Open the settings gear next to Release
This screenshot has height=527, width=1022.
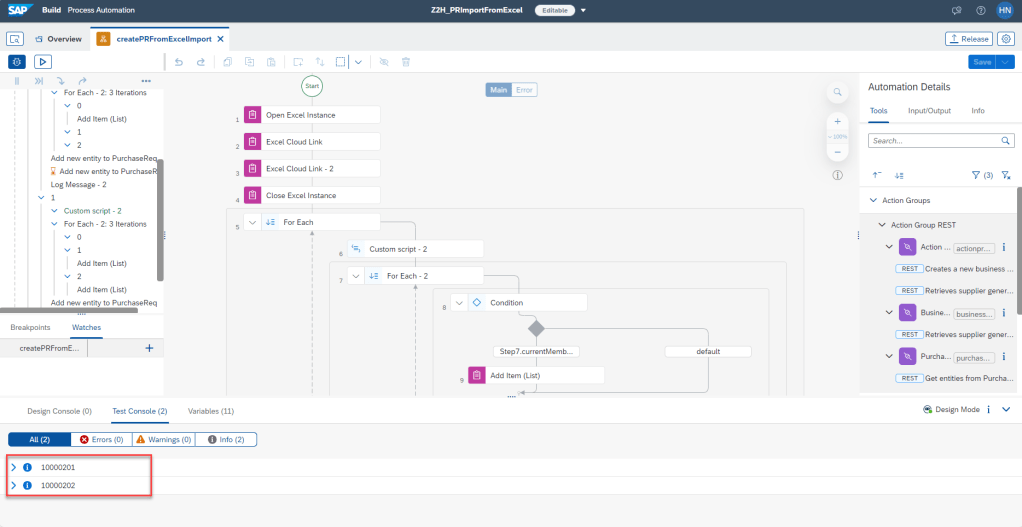[x=1006, y=39]
